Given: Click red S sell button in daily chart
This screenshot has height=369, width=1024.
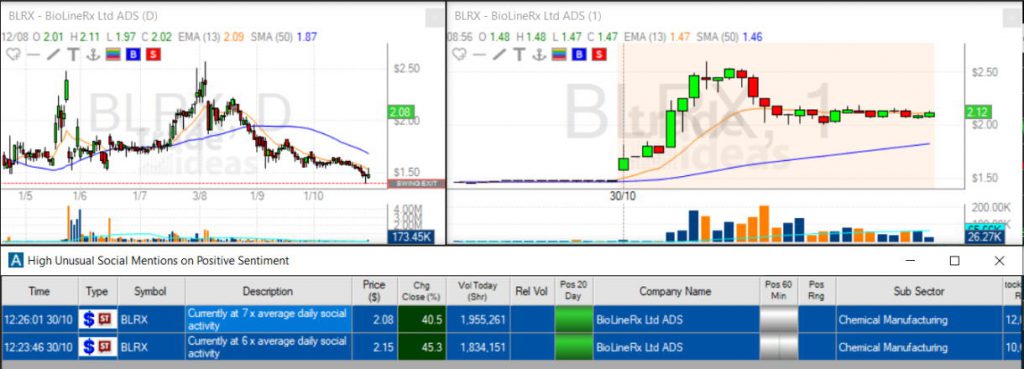Looking at the screenshot, I should pyautogui.click(x=153, y=55).
